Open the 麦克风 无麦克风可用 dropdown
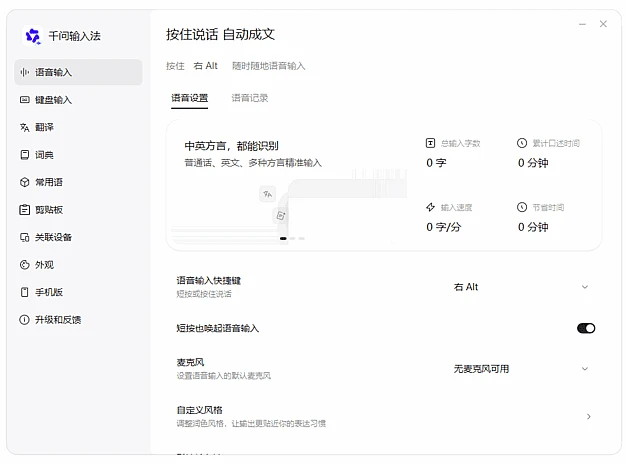The image size is (626, 464). (x=521, y=369)
